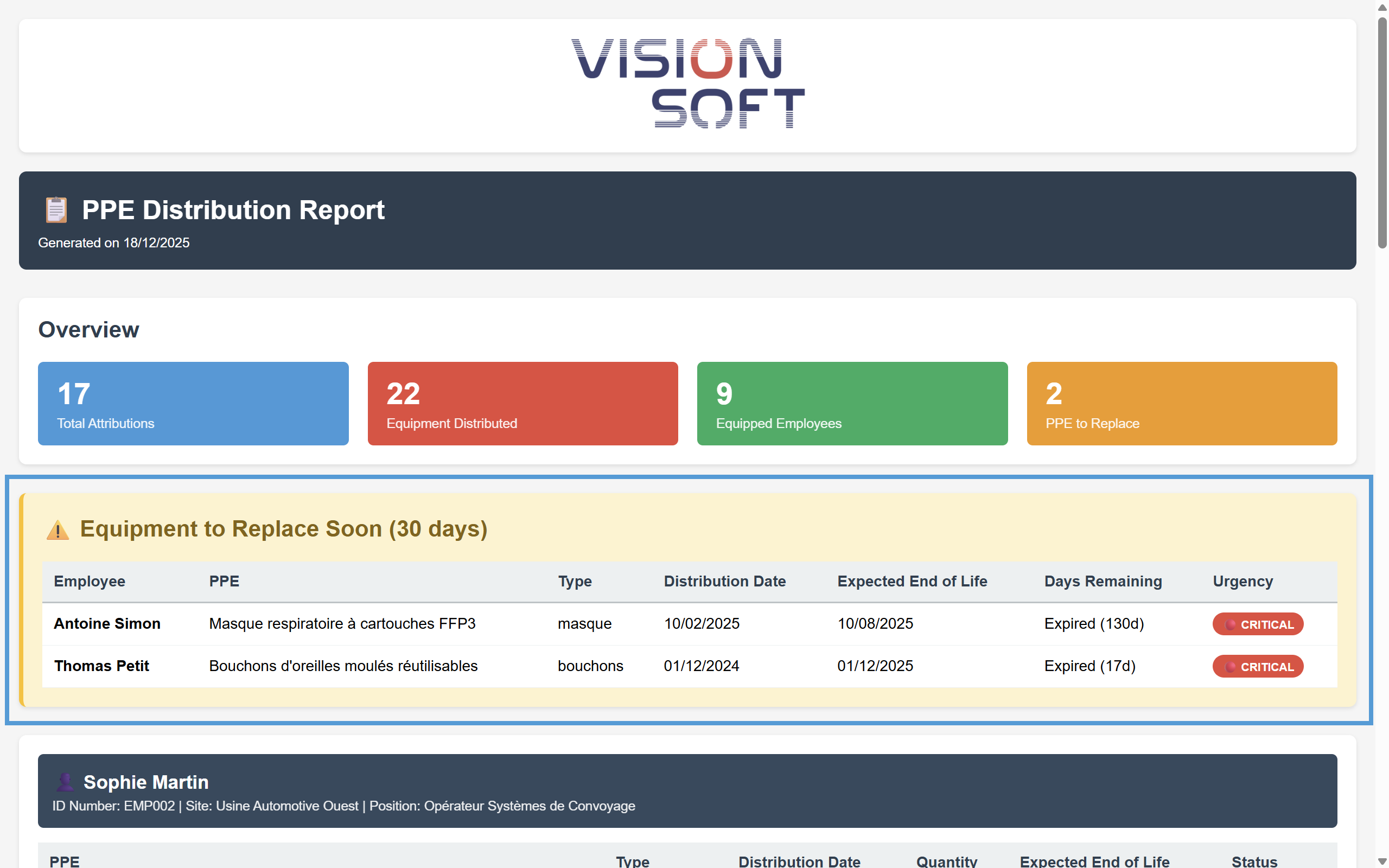The image size is (1389, 868).
Task: Click the clipboard icon beside PPE Distribution Report
Action: tap(56, 209)
